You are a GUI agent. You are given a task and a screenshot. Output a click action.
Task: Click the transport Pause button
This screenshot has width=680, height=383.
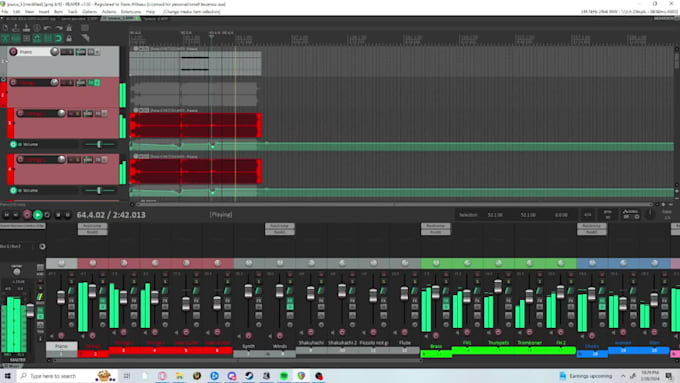[x=68, y=215]
